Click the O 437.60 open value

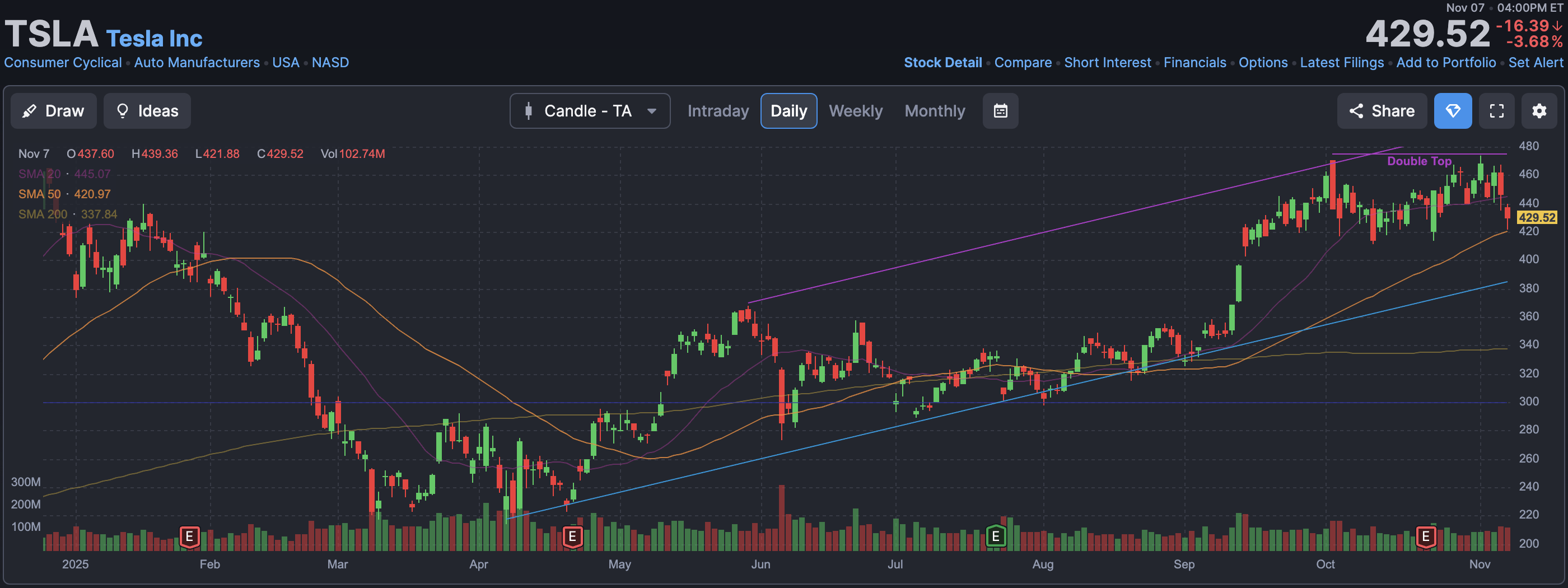click(91, 154)
